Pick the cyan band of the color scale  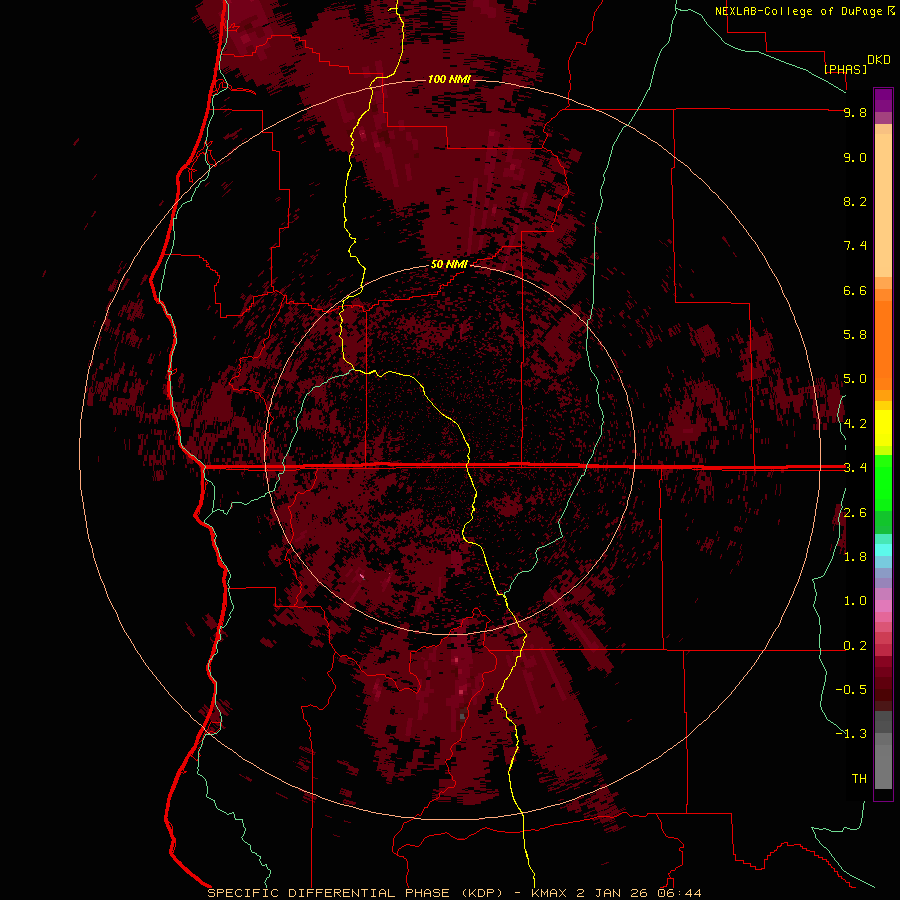883,550
